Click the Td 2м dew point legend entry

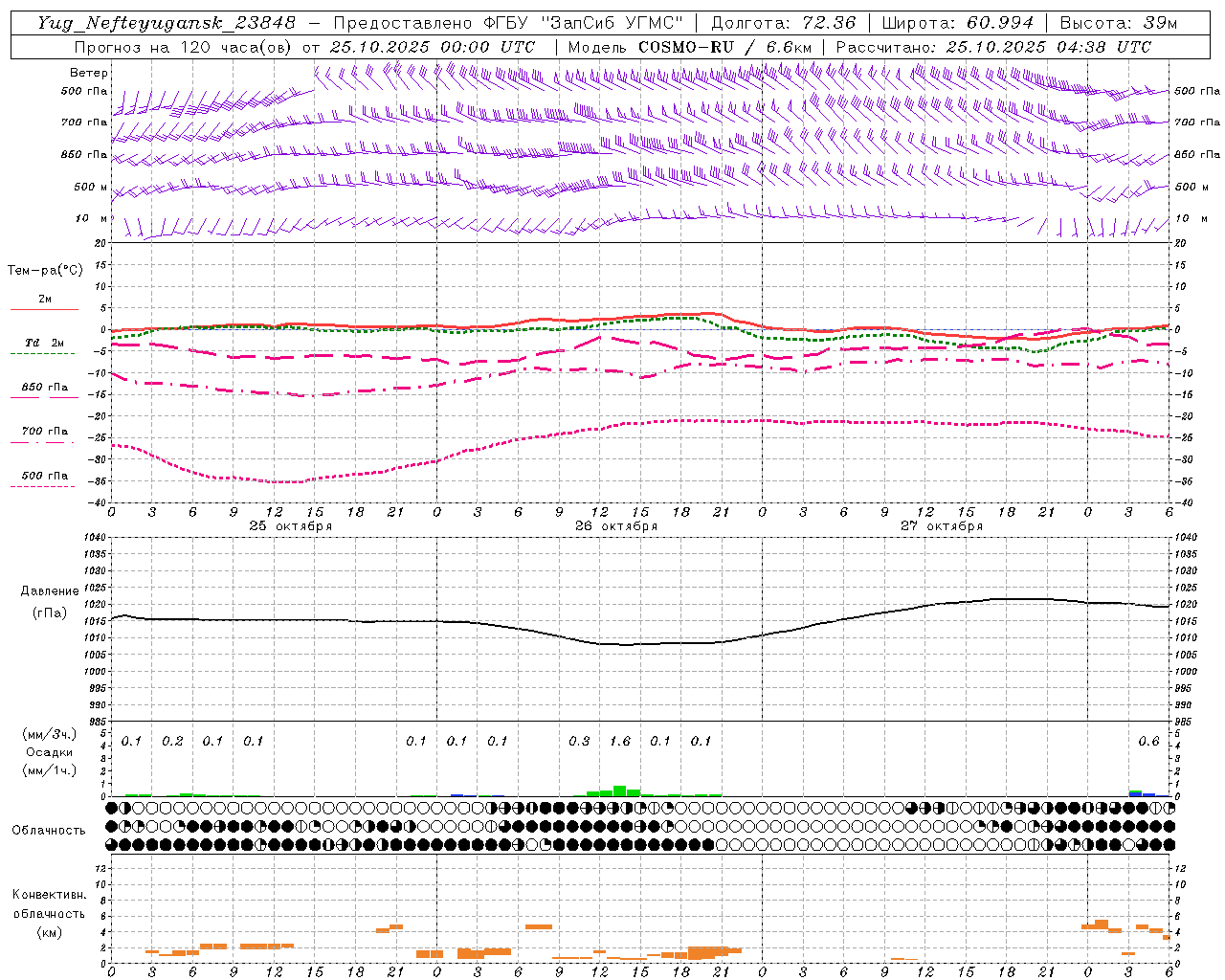pos(45,343)
